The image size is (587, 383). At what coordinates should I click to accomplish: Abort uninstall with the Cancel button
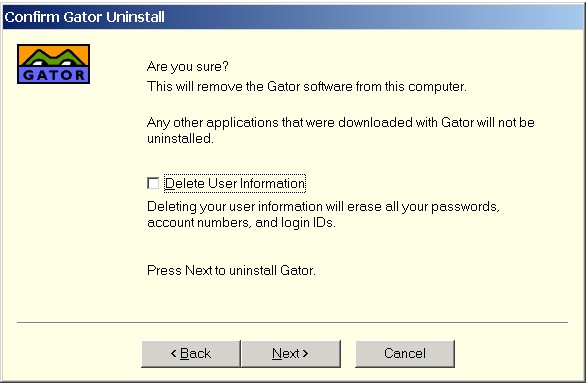pos(405,353)
